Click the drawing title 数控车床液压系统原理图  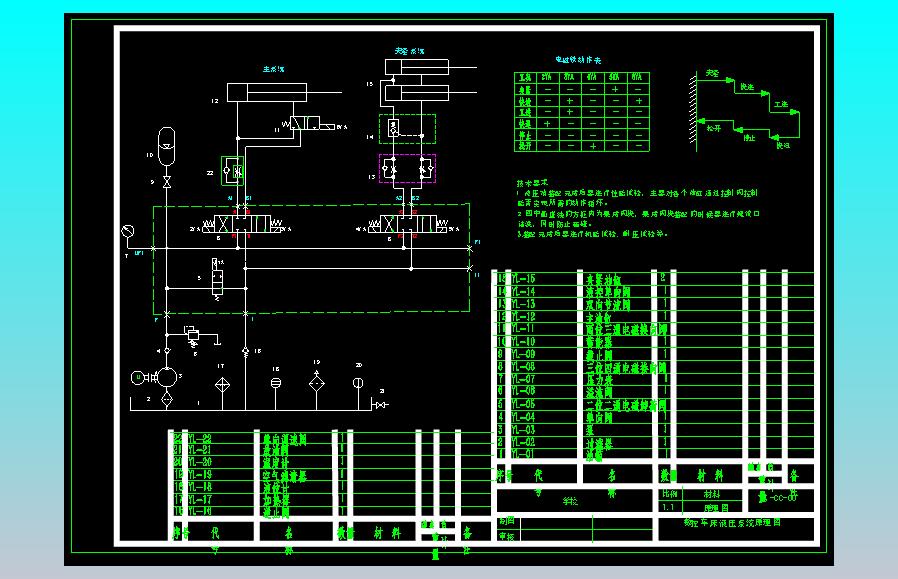pyautogui.click(x=732, y=522)
